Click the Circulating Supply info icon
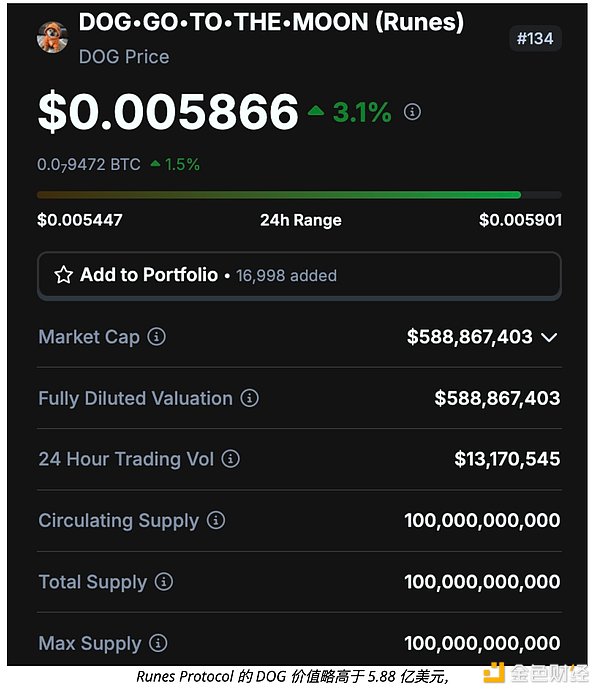Viewport: 600px width, 694px height. coord(216,521)
